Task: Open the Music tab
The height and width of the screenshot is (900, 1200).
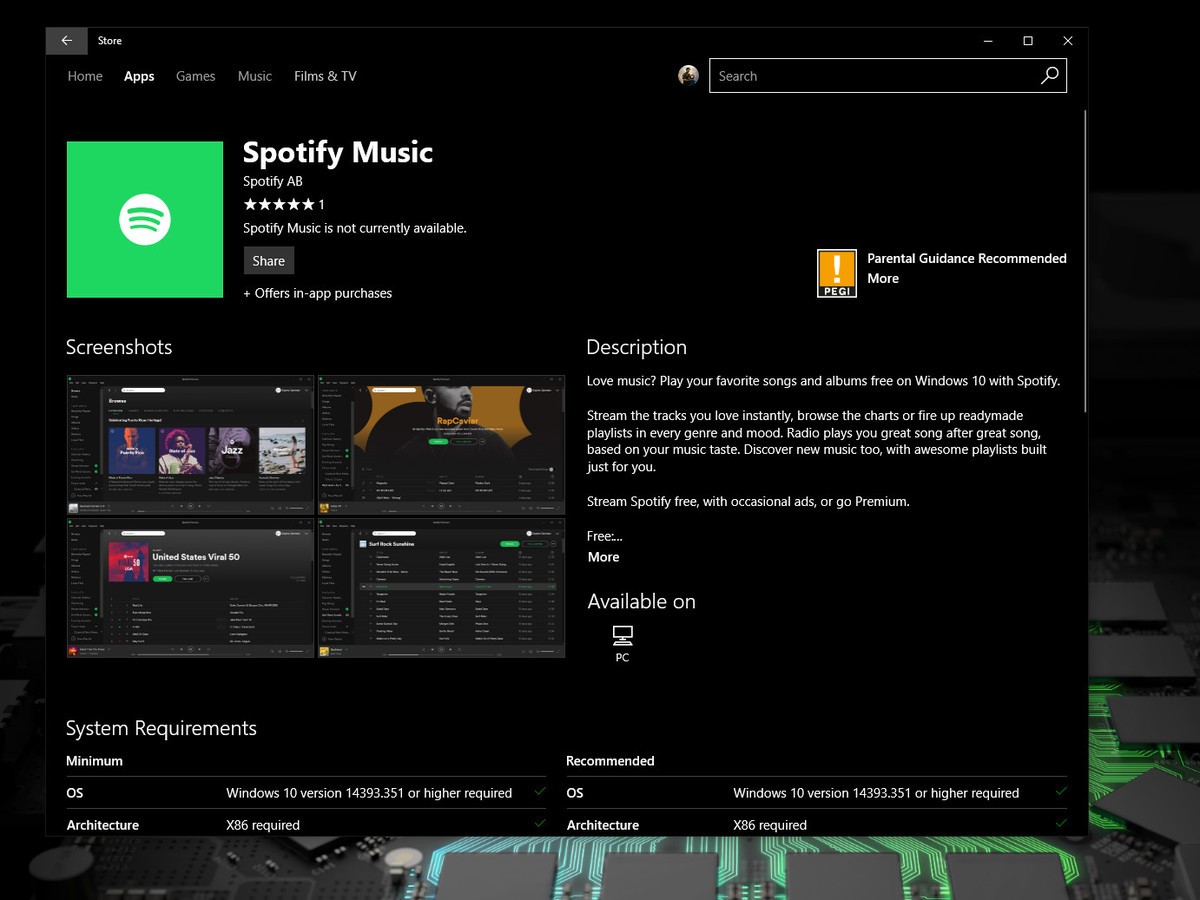Action: 255,76
